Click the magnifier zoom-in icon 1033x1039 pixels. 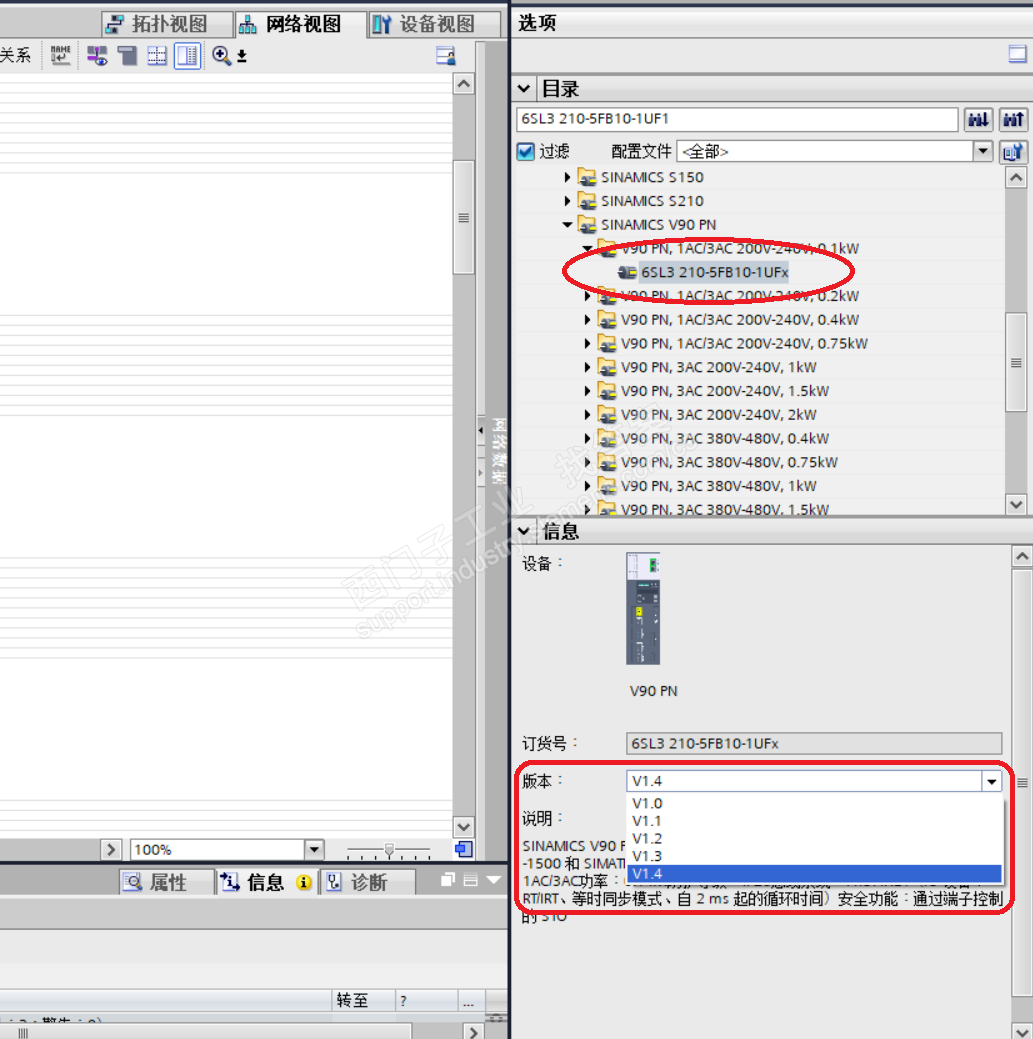coord(221,56)
